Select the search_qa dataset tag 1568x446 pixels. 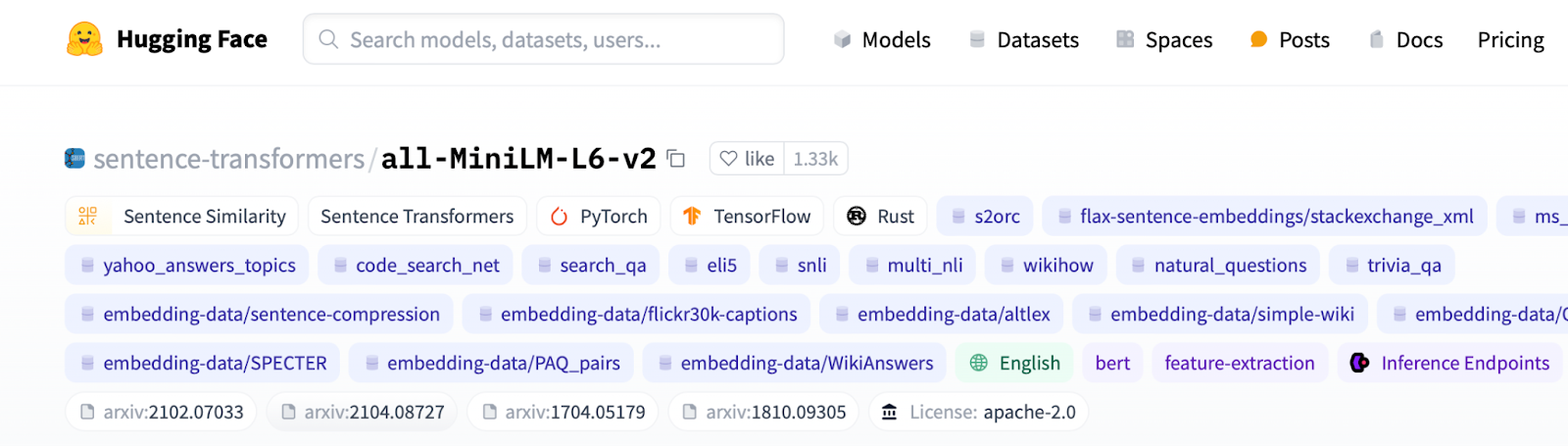coord(591,266)
